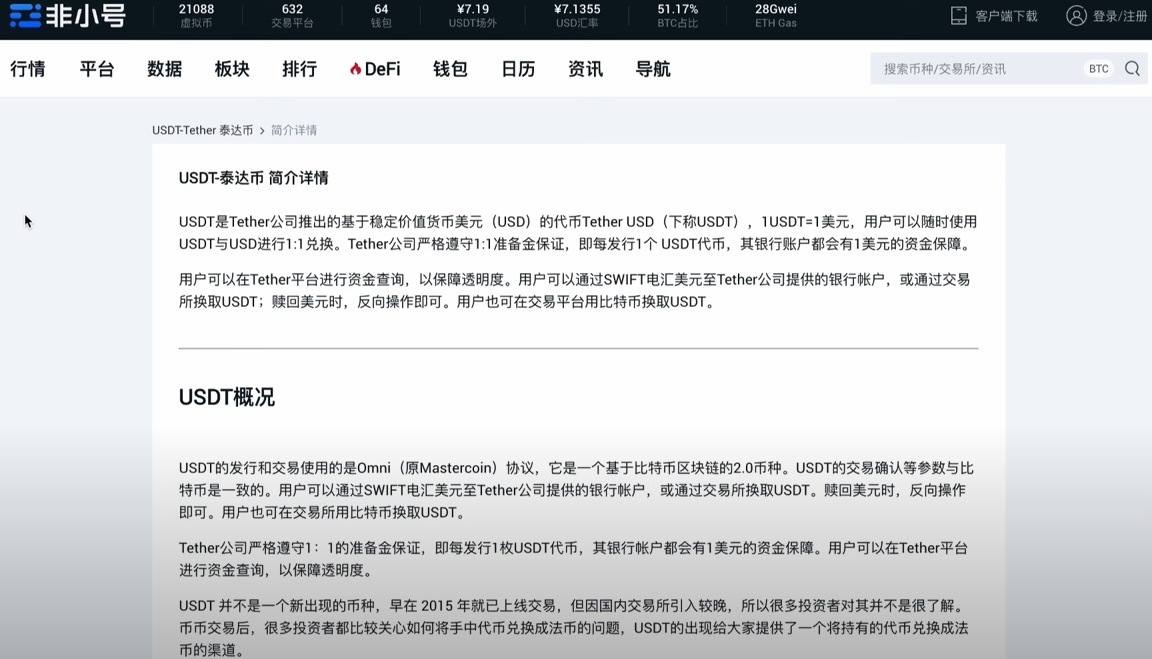The height and width of the screenshot is (659, 1152).
Task: Click the client download device icon
Action: pyautogui.click(x=959, y=16)
